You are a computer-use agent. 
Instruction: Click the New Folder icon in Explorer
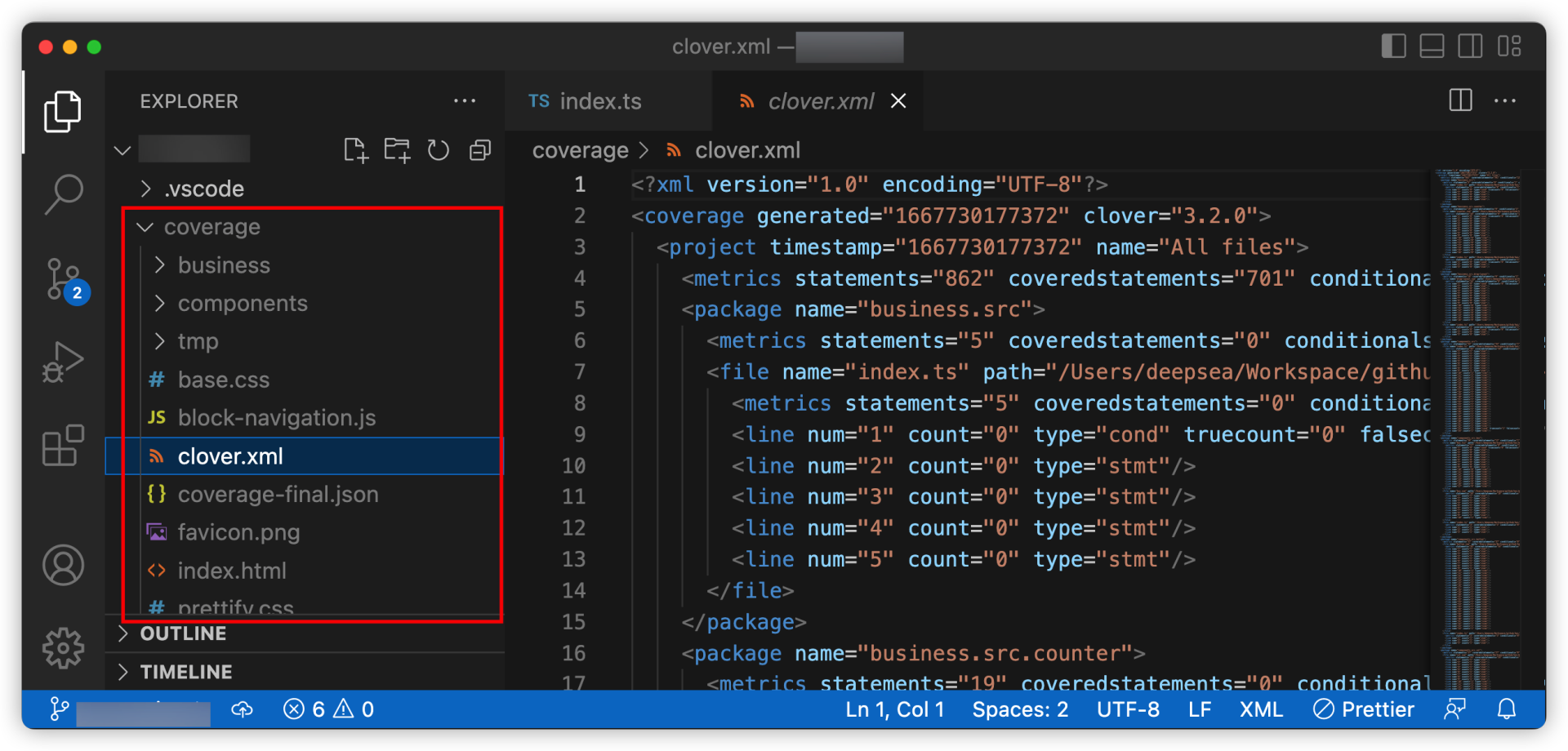(x=397, y=150)
